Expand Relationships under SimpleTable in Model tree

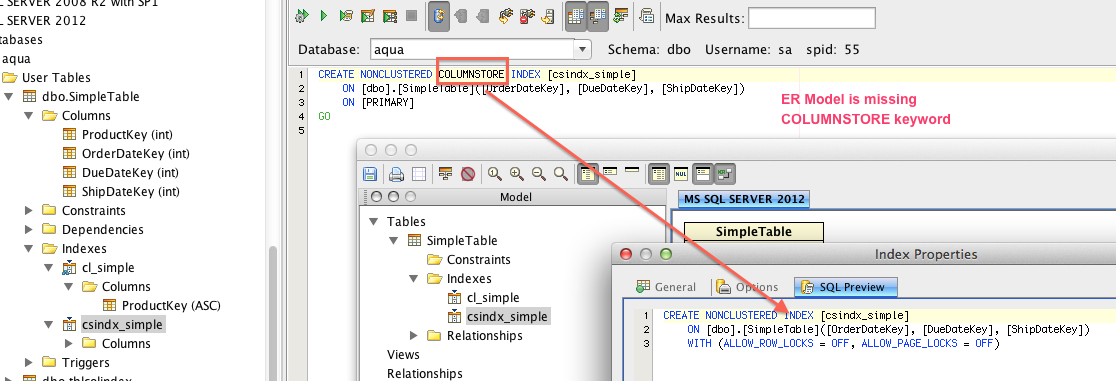tap(414, 335)
